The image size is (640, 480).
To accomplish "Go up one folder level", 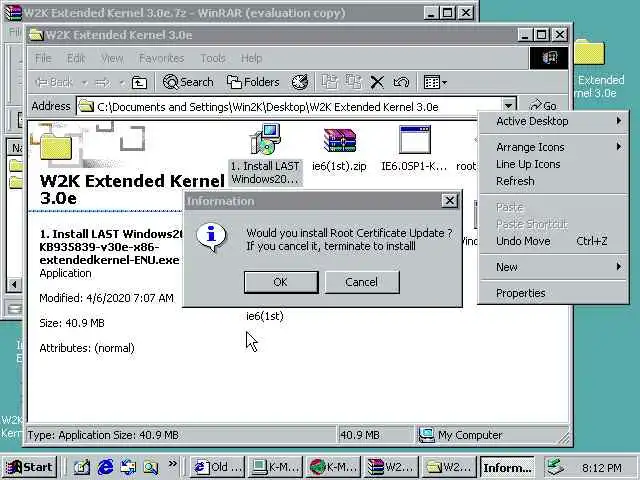I will pos(140,83).
